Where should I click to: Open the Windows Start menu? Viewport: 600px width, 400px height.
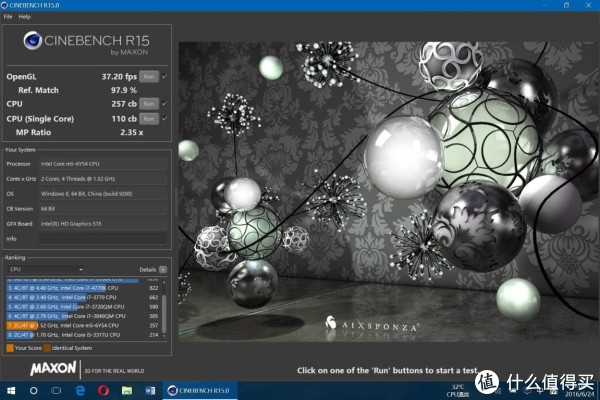[11, 390]
